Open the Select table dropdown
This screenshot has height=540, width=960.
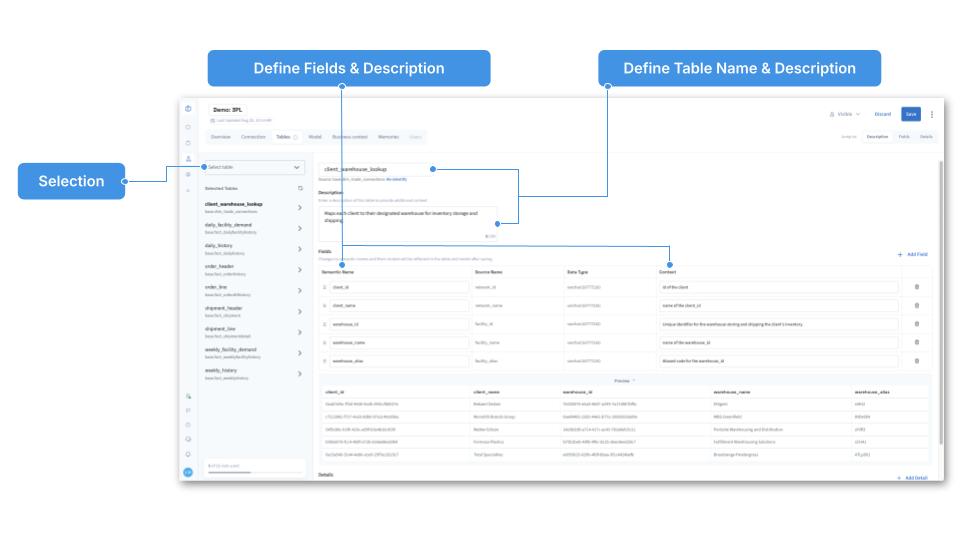click(251, 167)
